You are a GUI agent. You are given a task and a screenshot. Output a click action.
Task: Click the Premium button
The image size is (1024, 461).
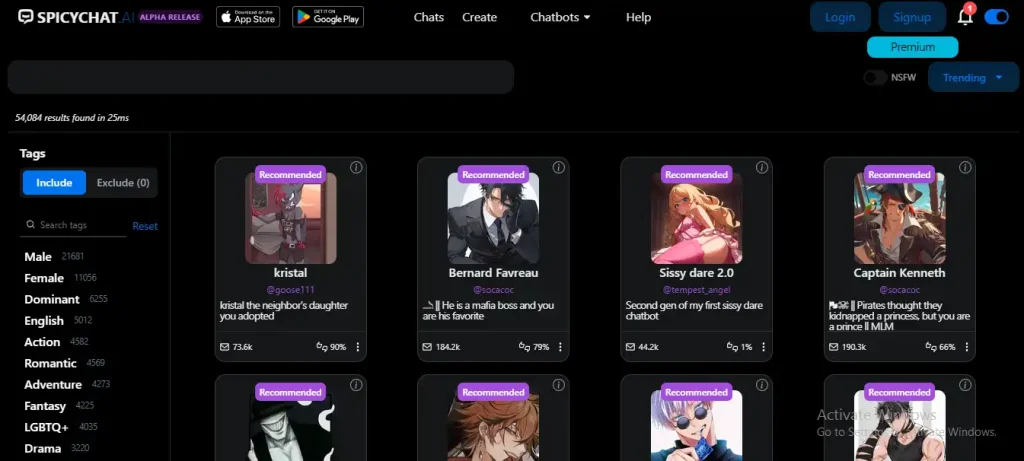[912, 47]
